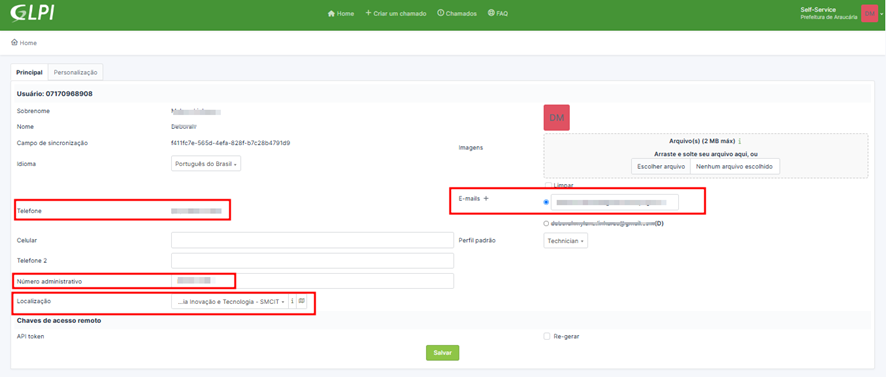Image resolution: width=886 pixels, height=377 pixels.
Task: Click the DM profile picture thumbnail
Action: [556, 118]
